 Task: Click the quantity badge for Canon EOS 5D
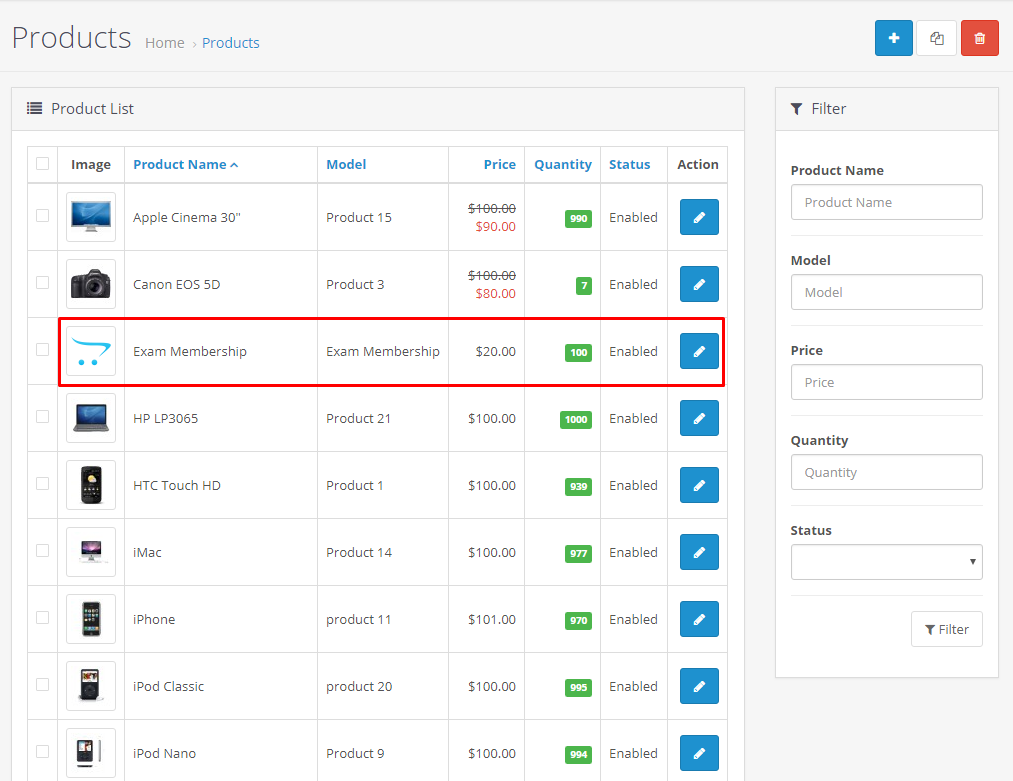[x=584, y=286]
